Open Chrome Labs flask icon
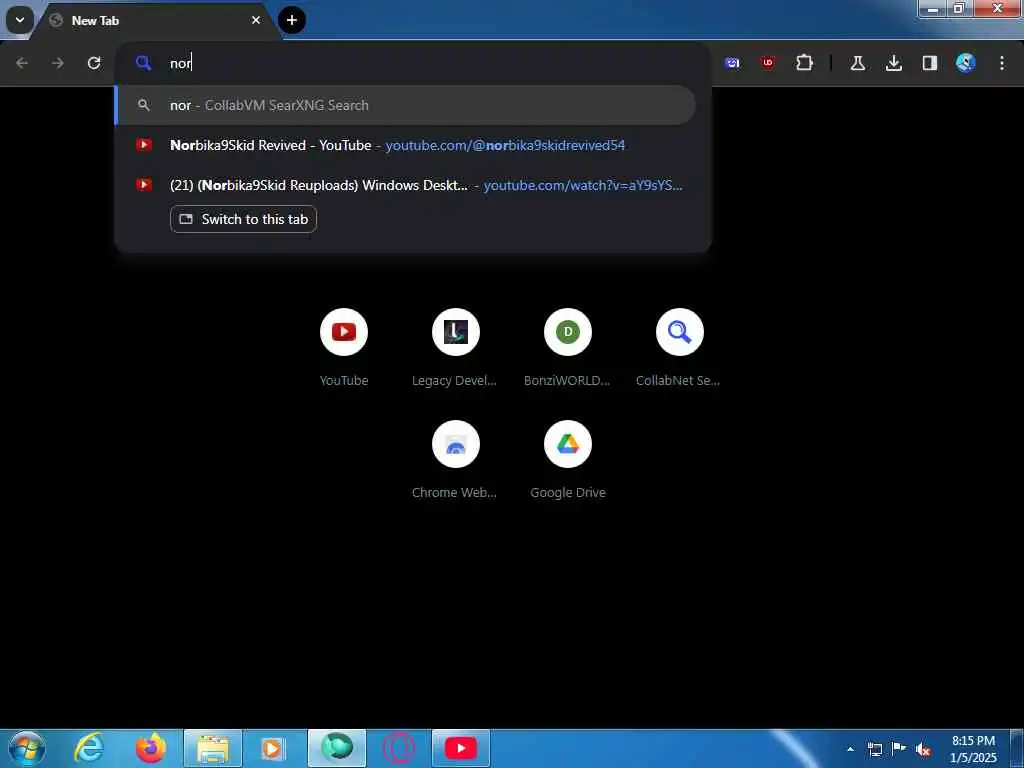1024x768 pixels. [858, 63]
